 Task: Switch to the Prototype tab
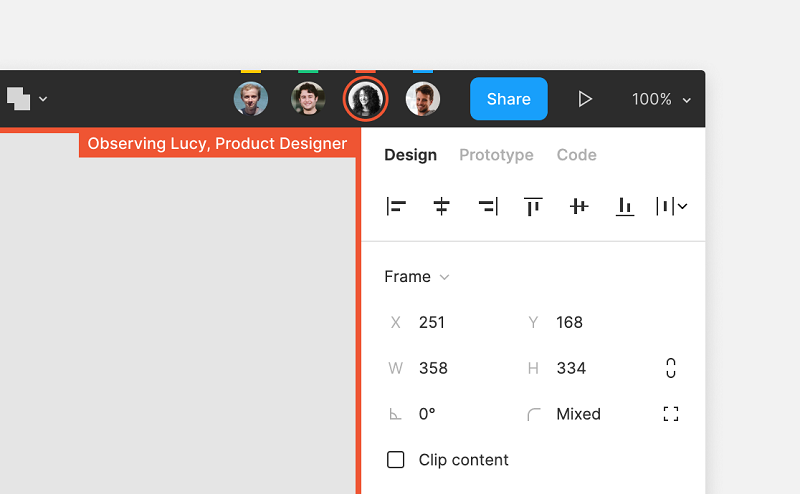[496, 155]
